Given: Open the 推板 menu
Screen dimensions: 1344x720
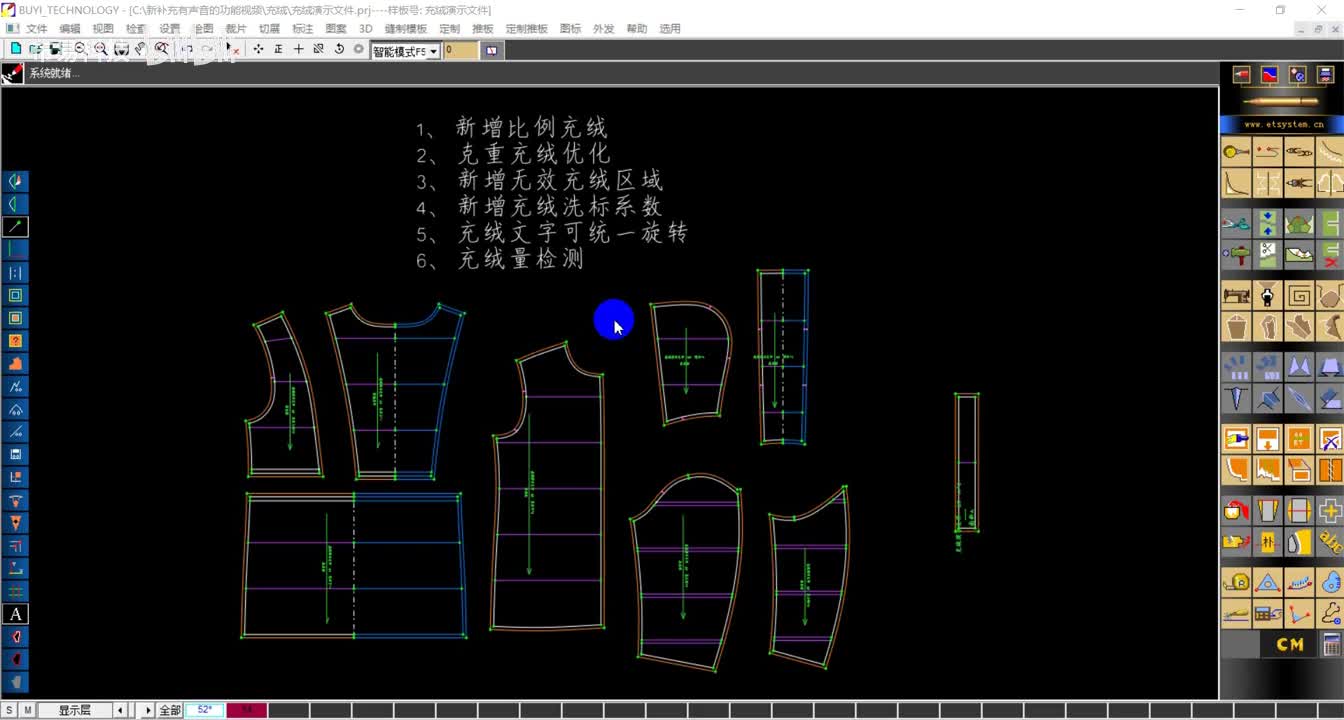Looking at the screenshot, I should pyautogui.click(x=483, y=29).
